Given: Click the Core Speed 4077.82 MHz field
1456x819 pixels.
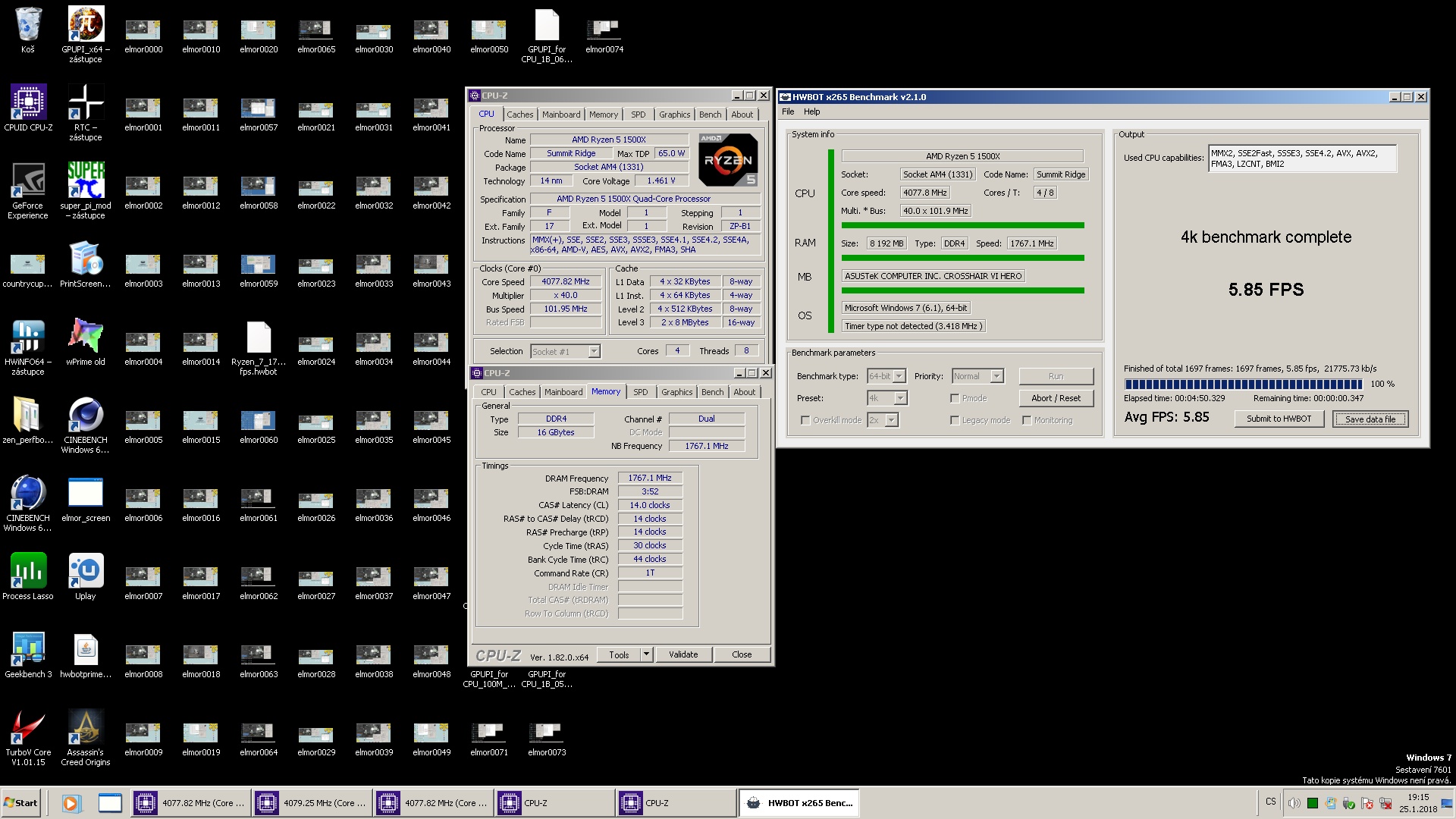Looking at the screenshot, I should [565, 281].
